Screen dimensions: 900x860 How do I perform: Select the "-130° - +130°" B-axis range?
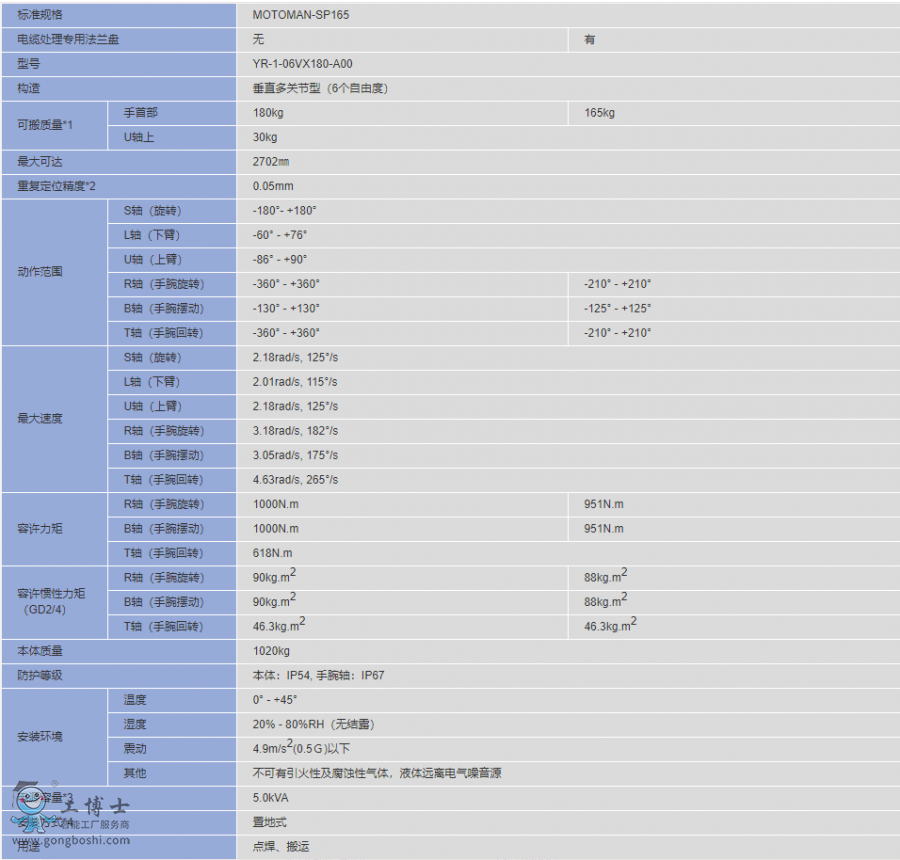286,308
